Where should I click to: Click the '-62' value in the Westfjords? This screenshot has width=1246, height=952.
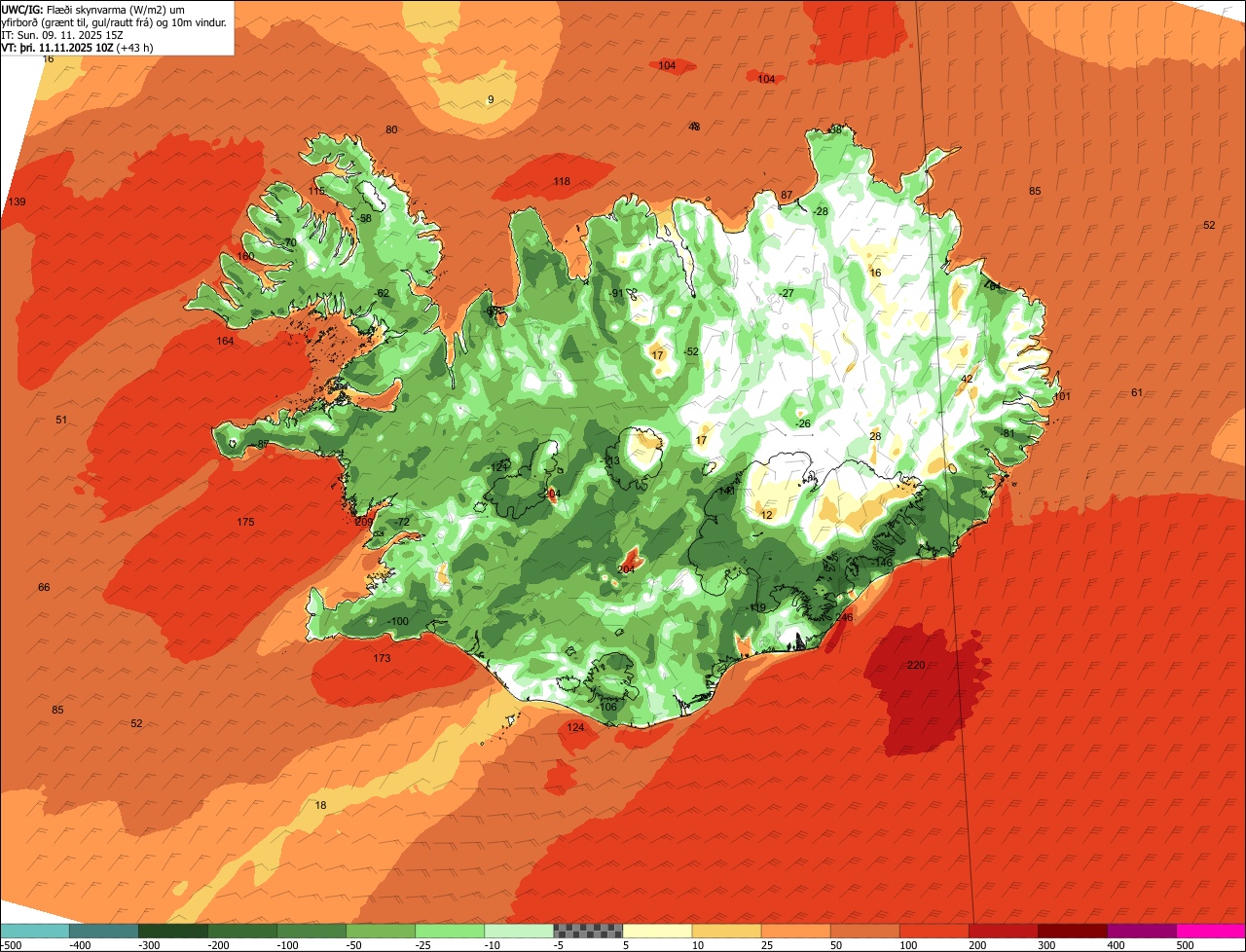click(381, 293)
